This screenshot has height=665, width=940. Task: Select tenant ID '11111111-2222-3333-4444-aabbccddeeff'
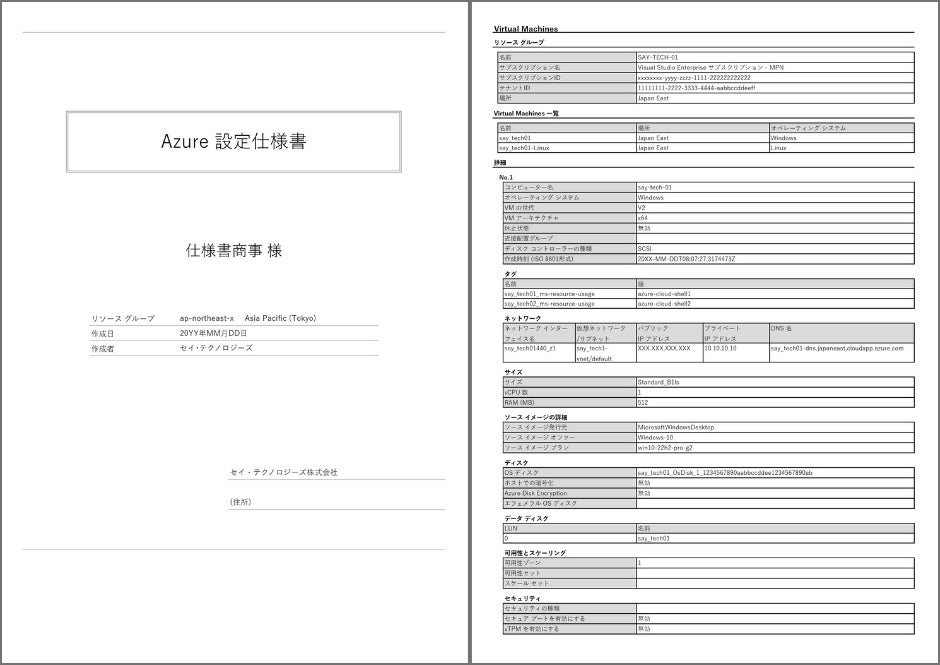pos(697,88)
